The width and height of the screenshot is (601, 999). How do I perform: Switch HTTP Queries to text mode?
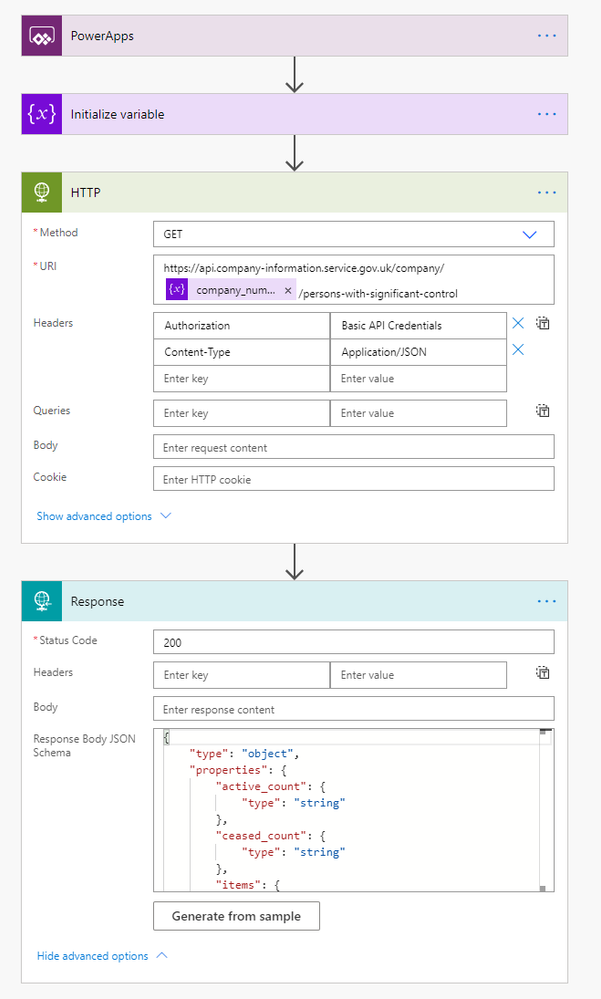point(542,410)
